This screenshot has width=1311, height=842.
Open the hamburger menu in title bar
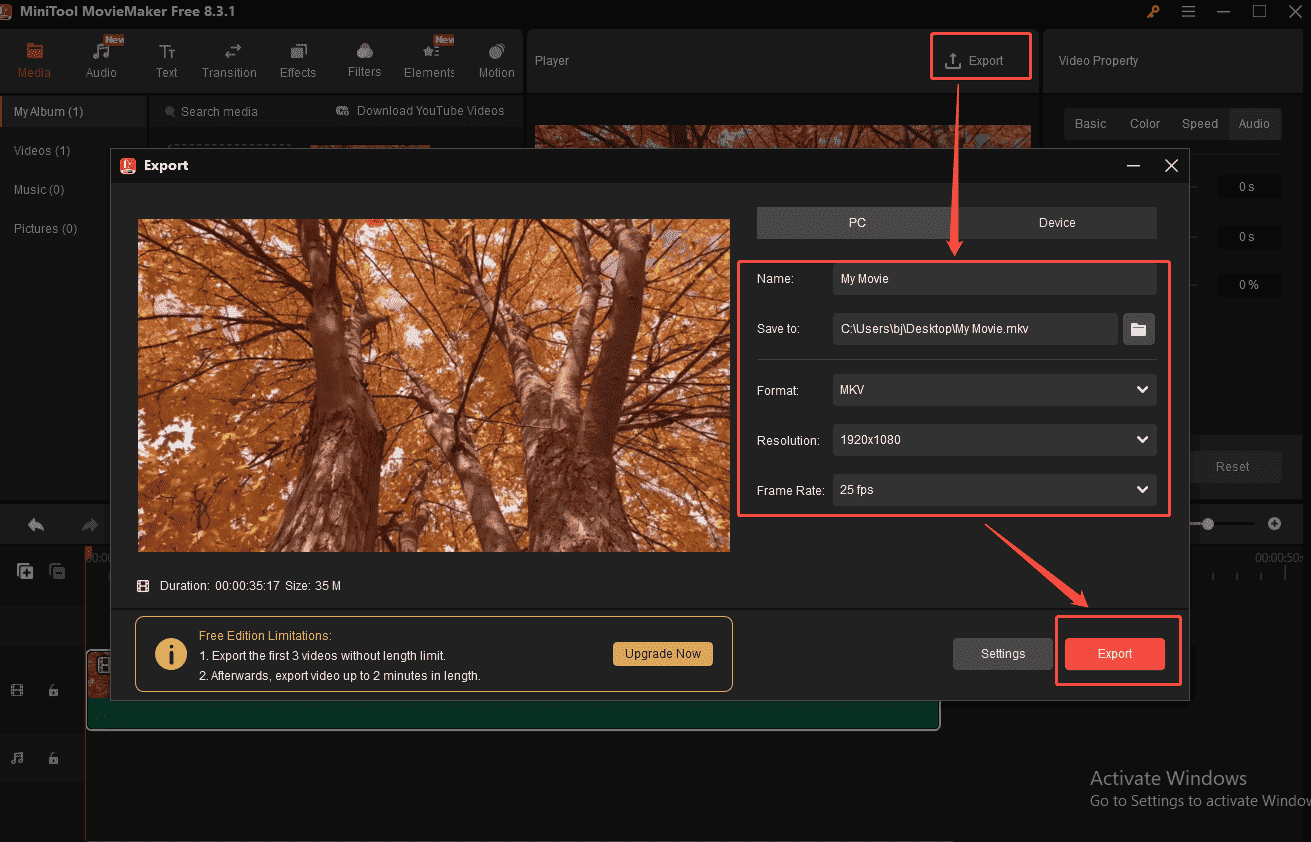click(1188, 12)
